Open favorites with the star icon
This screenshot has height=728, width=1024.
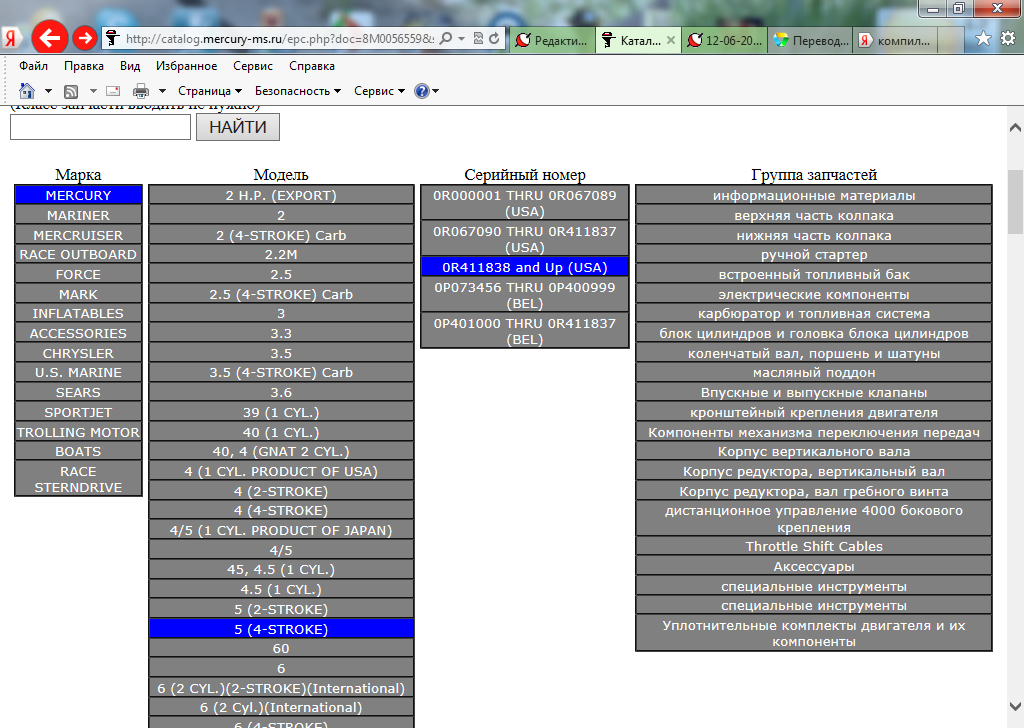pyautogui.click(x=983, y=38)
